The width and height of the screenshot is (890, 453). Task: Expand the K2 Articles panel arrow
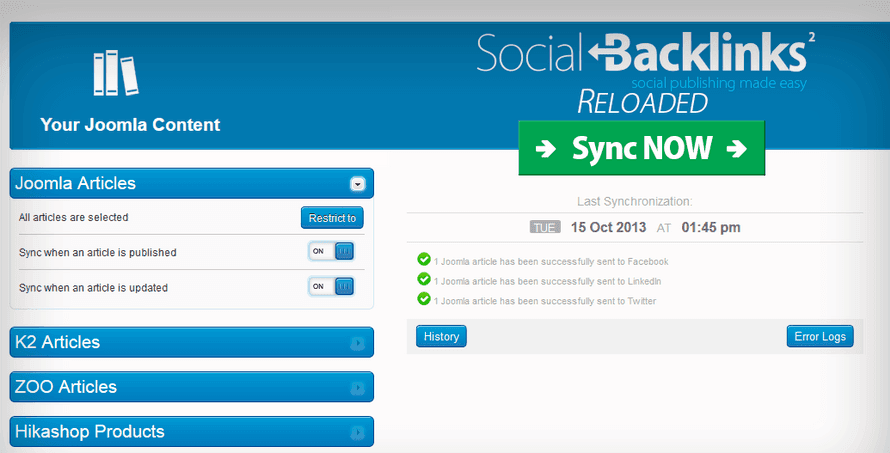tap(357, 343)
